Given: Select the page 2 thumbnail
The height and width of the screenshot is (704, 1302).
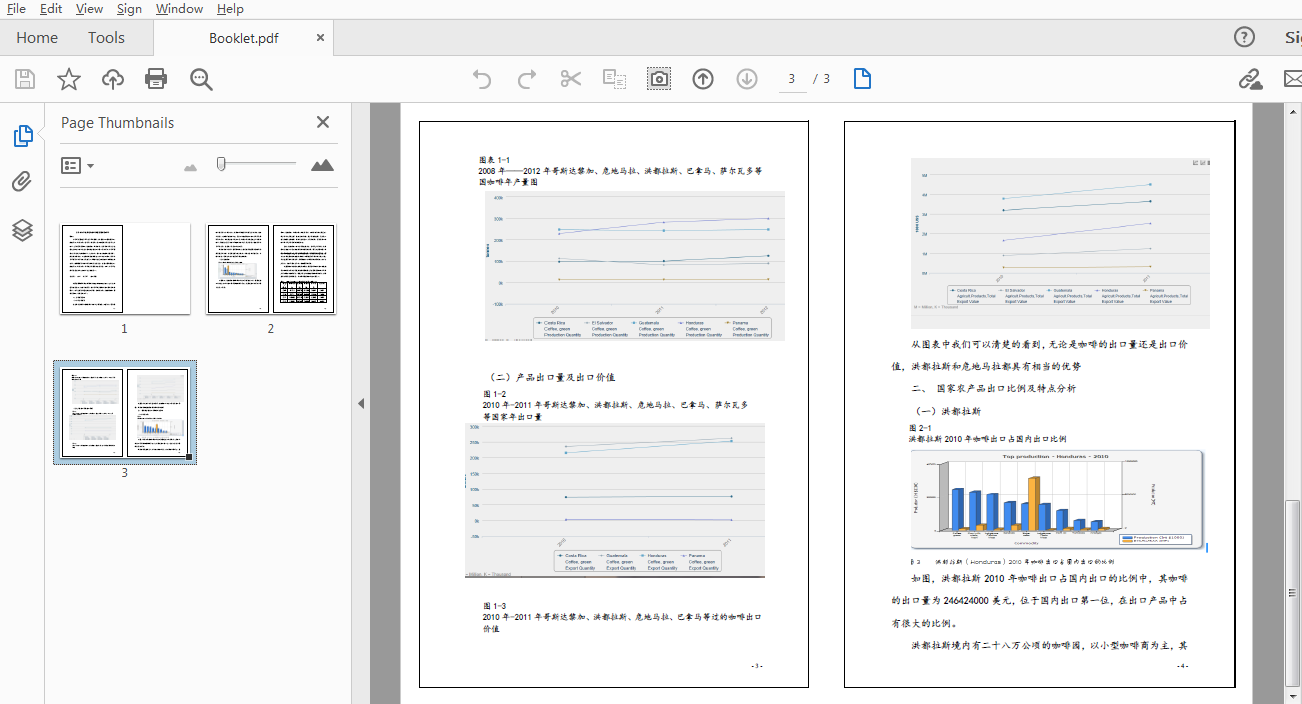Looking at the screenshot, I should pyautogui.click(x=271, y=269).
